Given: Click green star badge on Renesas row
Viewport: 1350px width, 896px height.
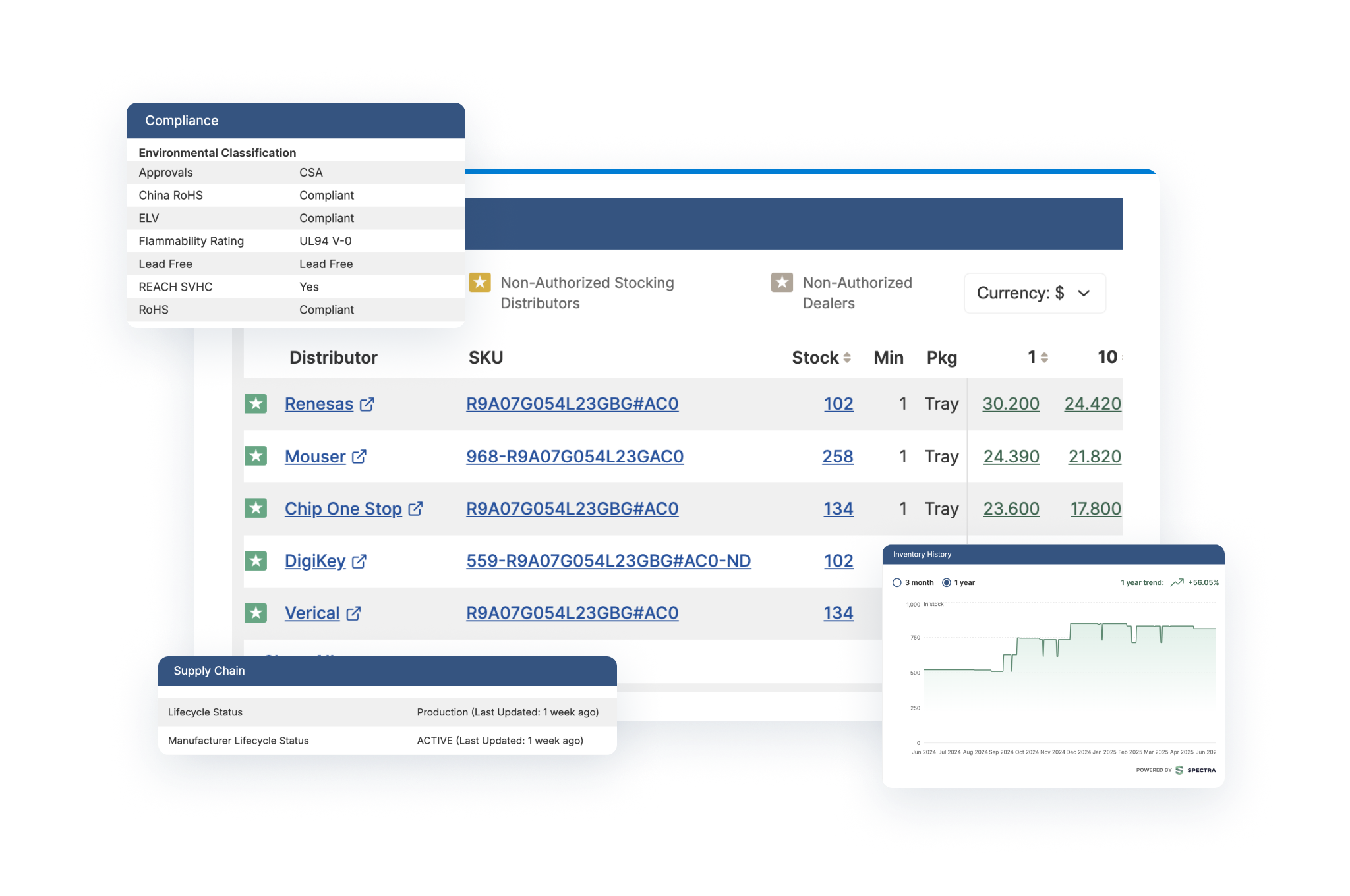Looking at the screenshot, I should click(256, 404).
